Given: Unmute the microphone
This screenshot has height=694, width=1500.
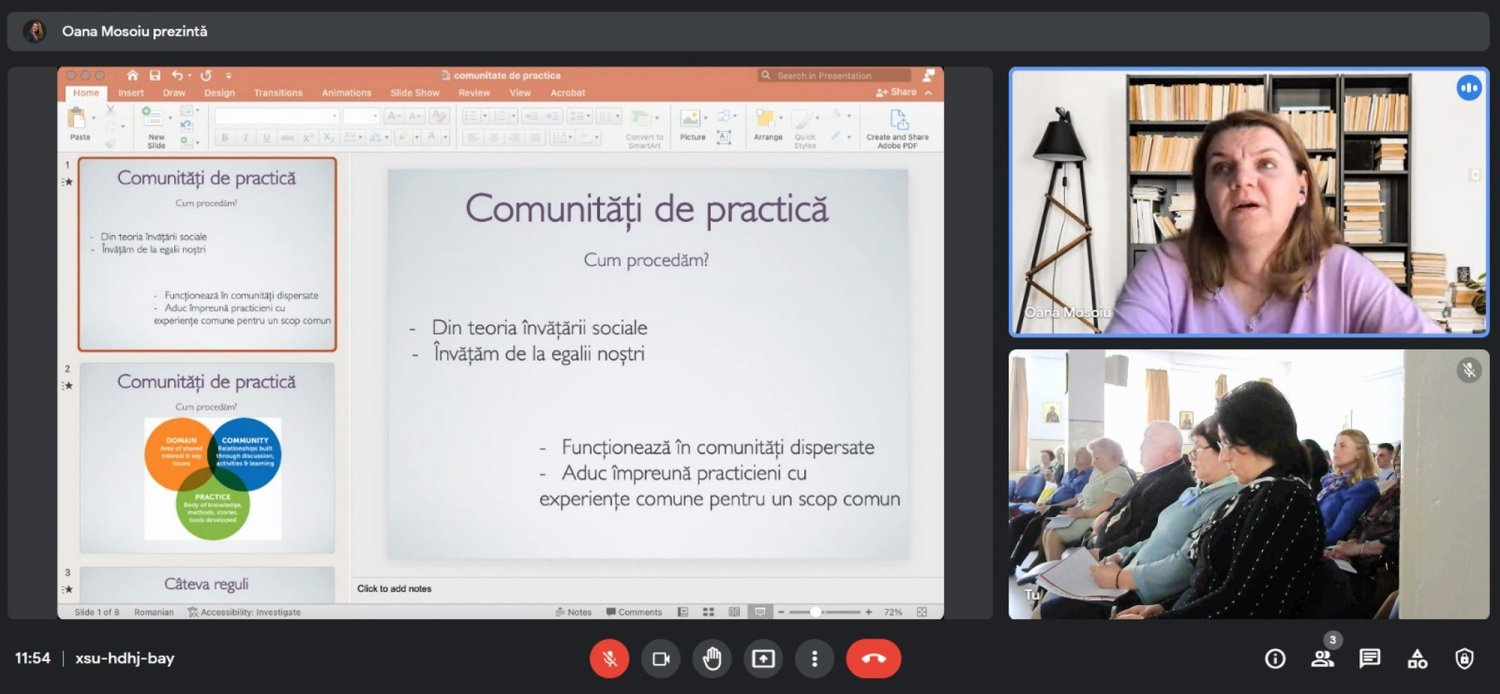Looking at the screenshot, I should (x=609, y=659).
